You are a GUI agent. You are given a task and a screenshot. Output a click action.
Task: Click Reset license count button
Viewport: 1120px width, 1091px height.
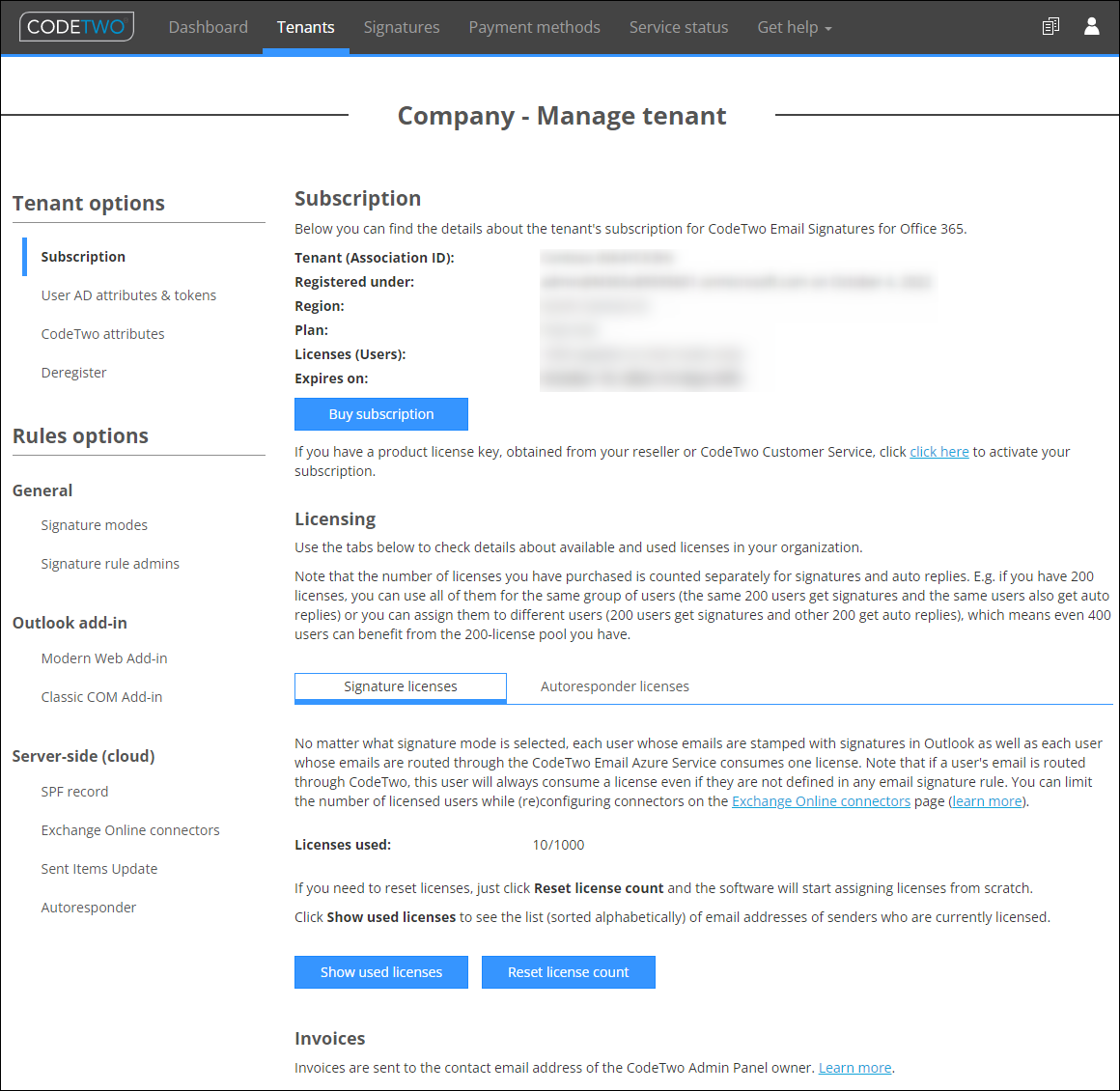pos(568,972)
